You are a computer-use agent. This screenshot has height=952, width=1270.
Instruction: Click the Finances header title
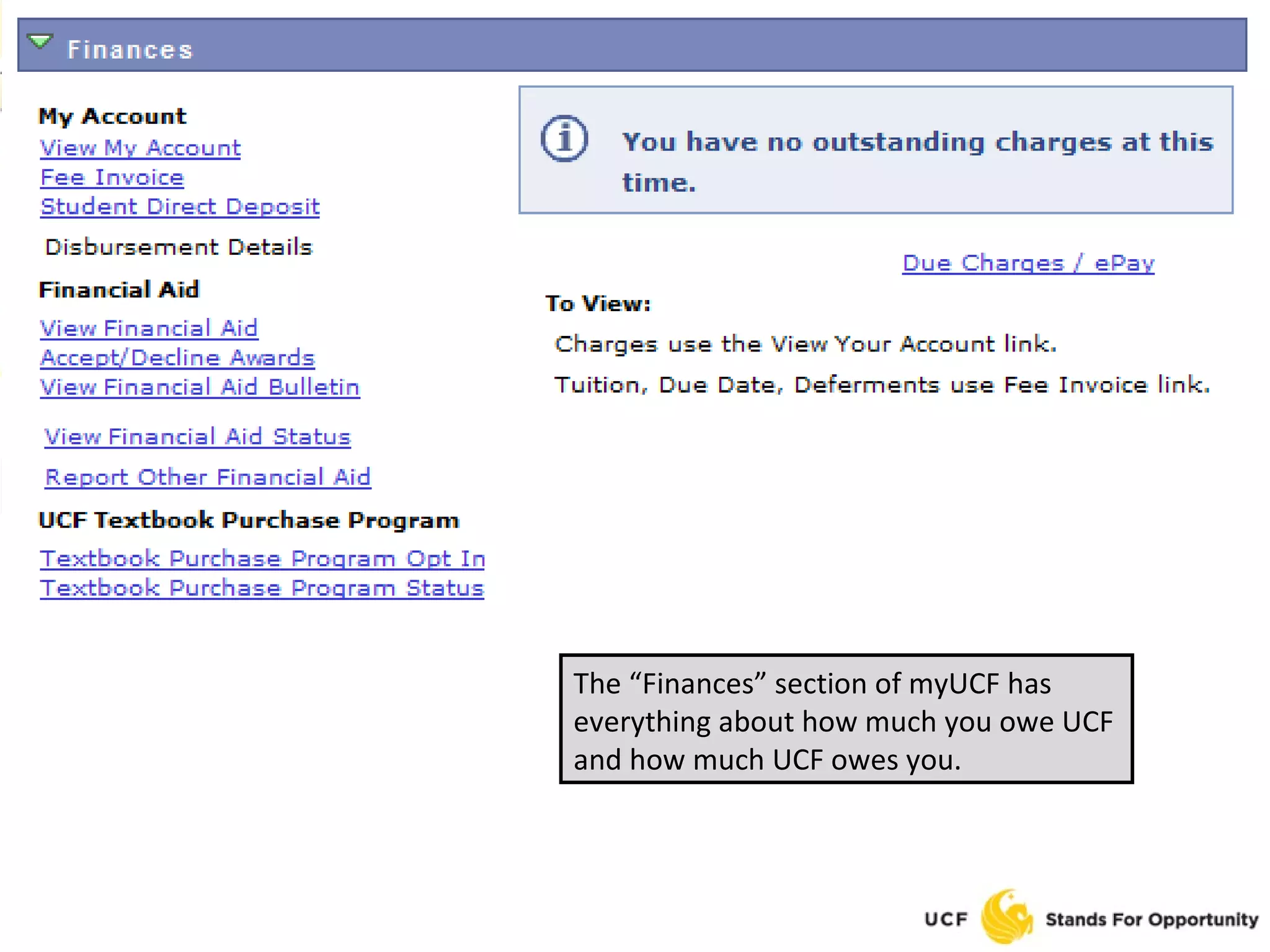pos(130,50)
